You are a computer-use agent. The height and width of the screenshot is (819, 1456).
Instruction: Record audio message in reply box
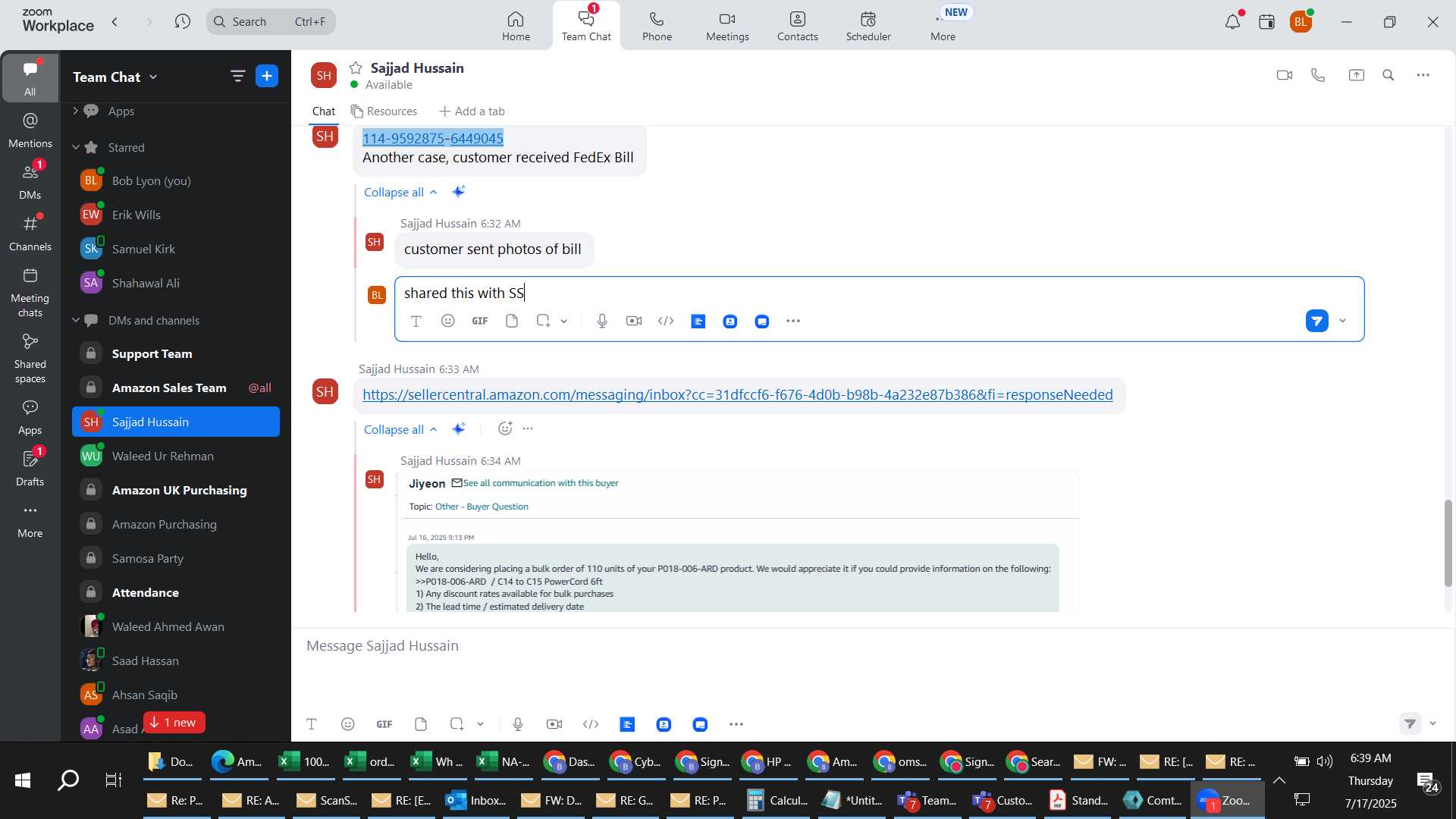(602, 322)
